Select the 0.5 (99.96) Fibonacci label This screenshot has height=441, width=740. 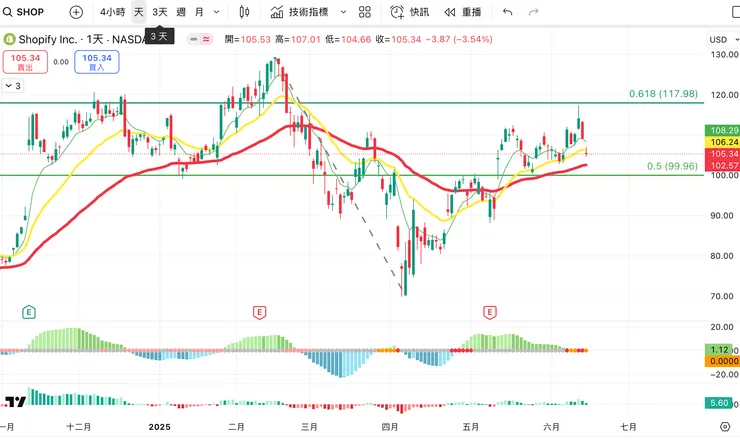pyautogui.click(x=672, y=166)
